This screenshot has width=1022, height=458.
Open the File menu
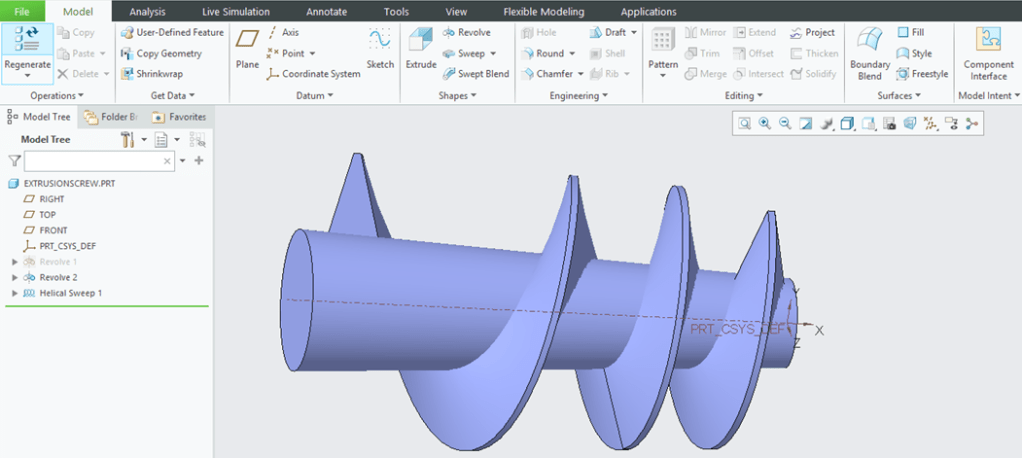pos(22,12)
